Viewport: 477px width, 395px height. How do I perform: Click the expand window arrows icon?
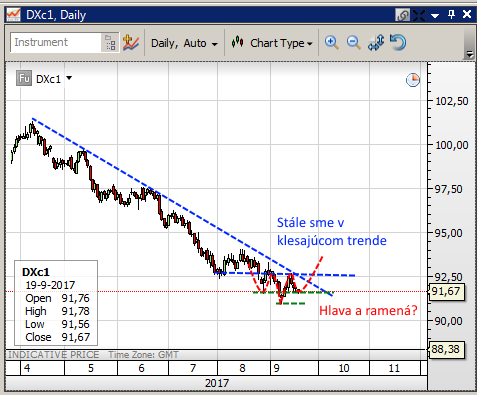[419, 15]
